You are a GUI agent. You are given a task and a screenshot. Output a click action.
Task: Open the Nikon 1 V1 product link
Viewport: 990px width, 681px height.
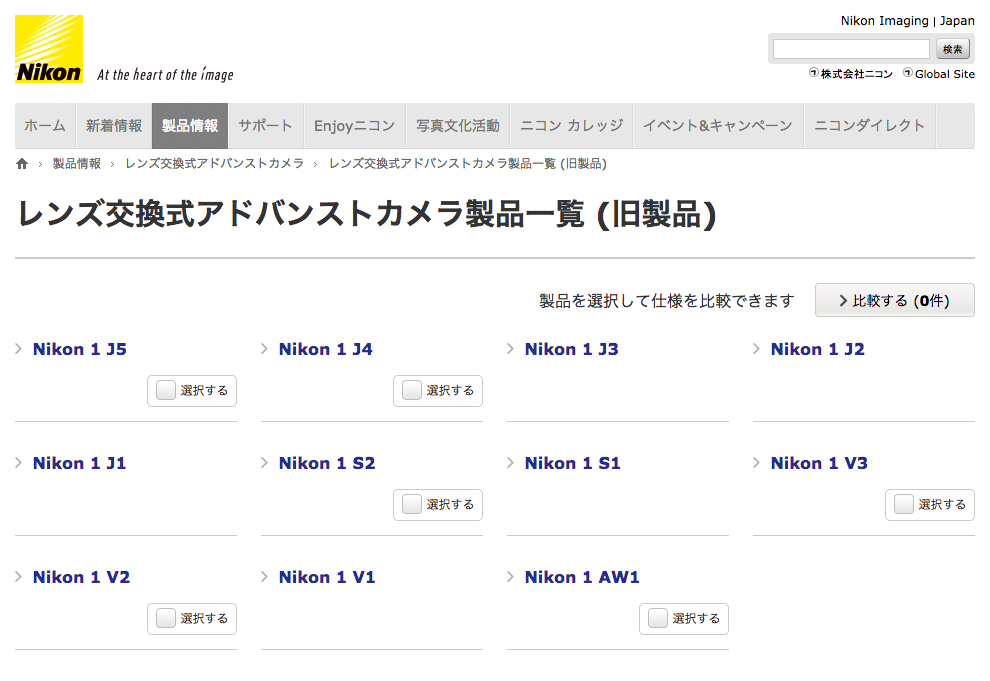(x=327, y=577)
